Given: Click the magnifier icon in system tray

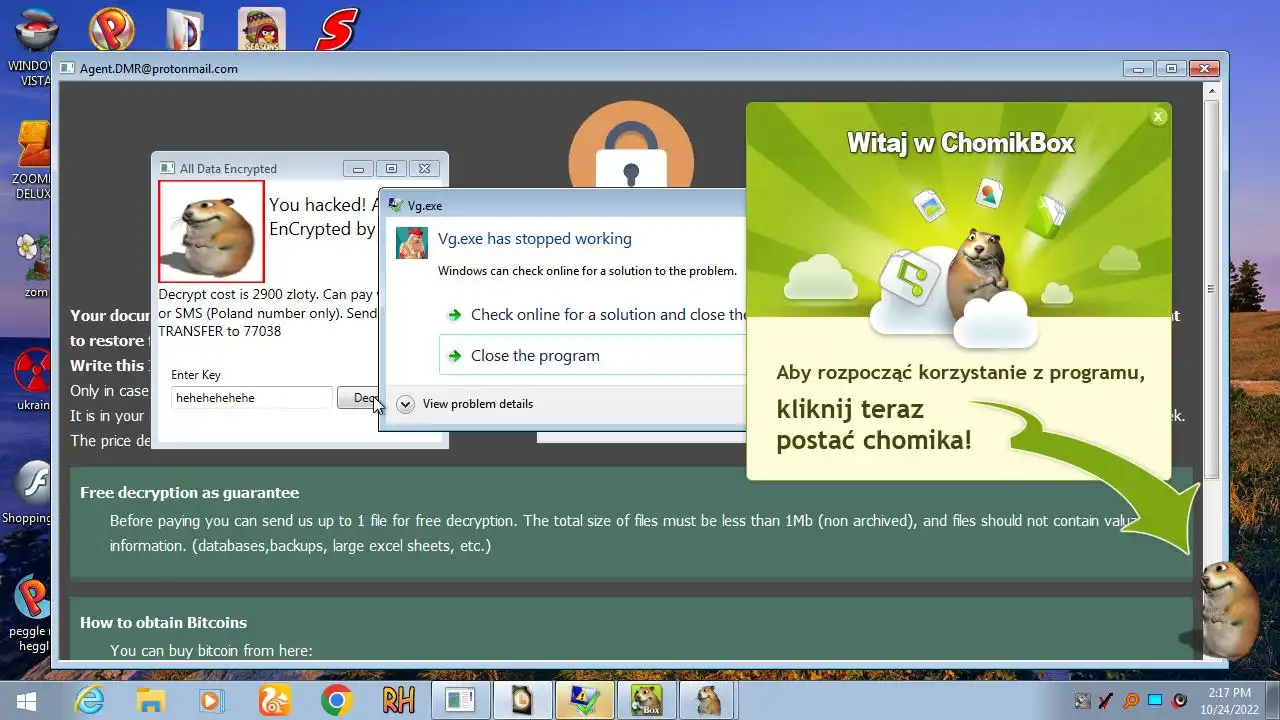Looking at the screenshot, I should [1131, 701].
